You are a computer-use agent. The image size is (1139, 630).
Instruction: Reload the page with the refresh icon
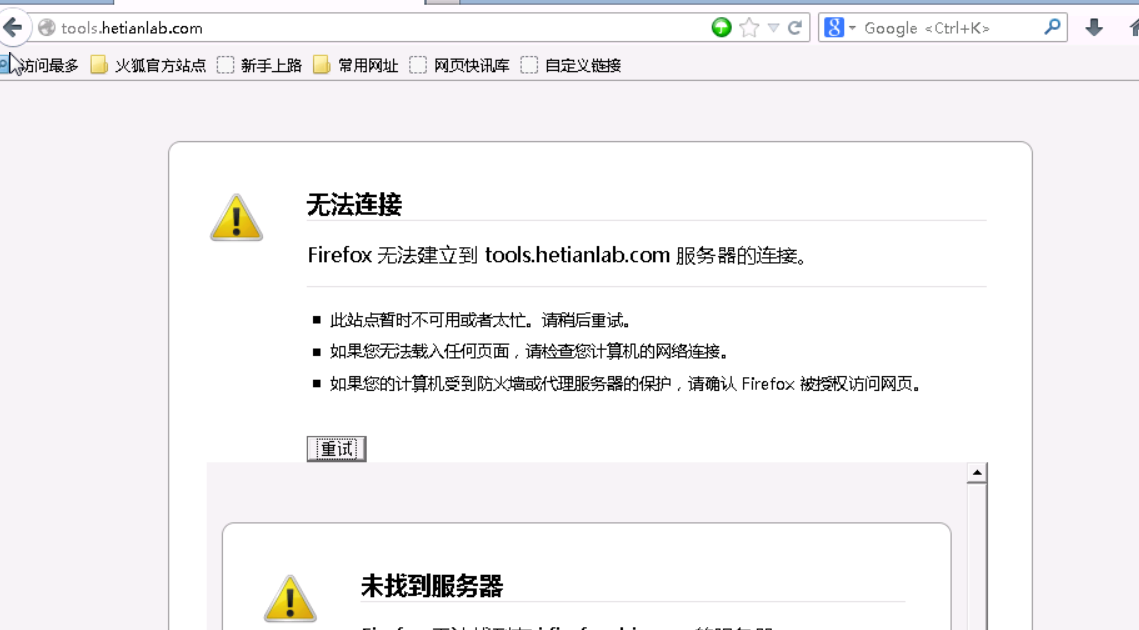click(x=795, y=28)
